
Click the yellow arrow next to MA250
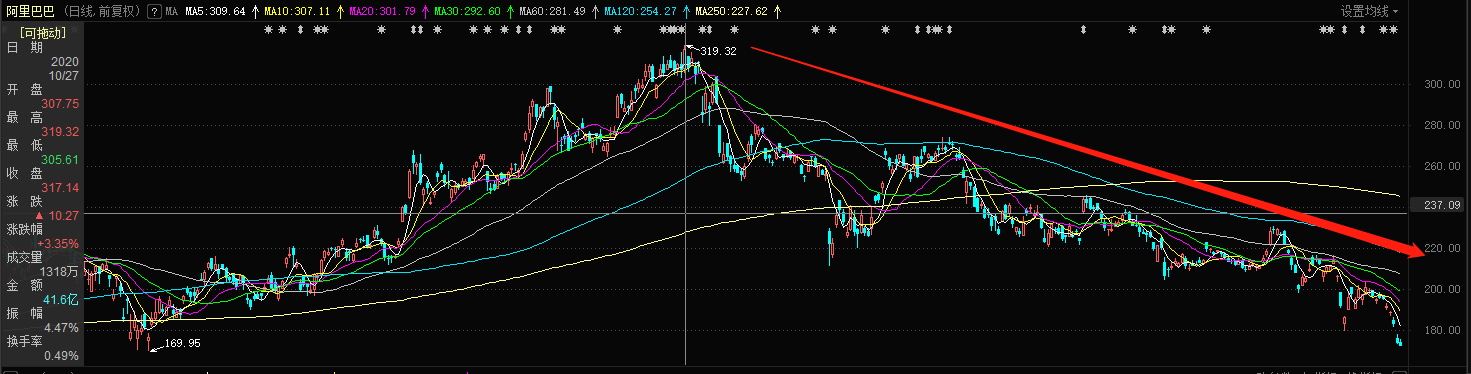(778, 12)
